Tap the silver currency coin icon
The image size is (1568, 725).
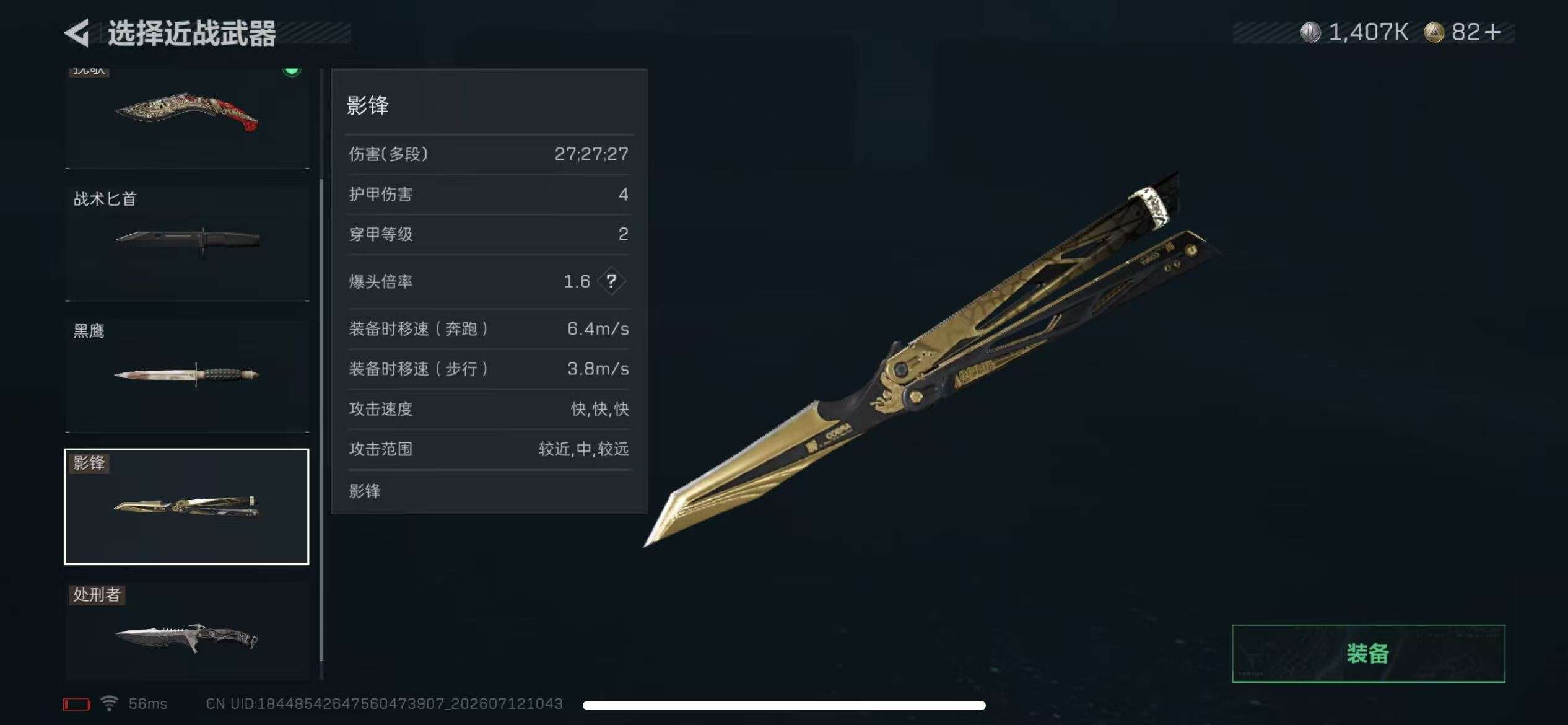pos(1310,32)
